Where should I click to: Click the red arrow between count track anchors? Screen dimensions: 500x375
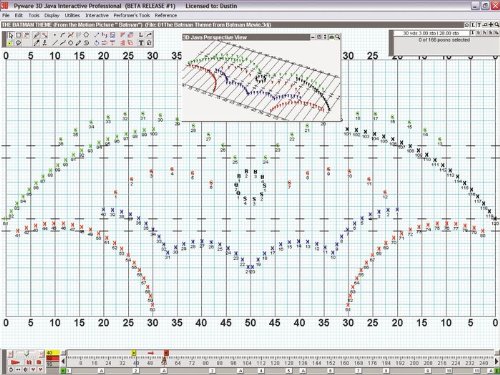tap(151, 353)
